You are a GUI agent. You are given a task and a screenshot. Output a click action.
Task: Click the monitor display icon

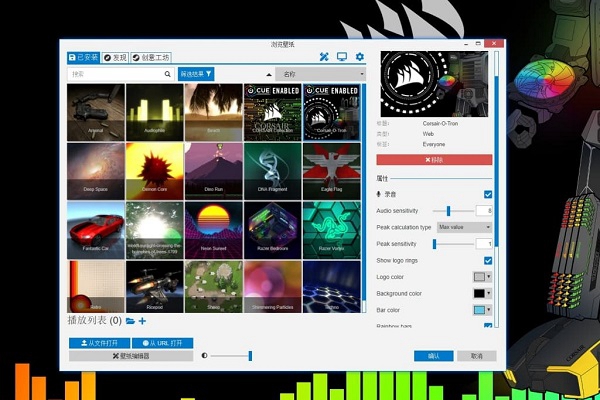point(342,57)
